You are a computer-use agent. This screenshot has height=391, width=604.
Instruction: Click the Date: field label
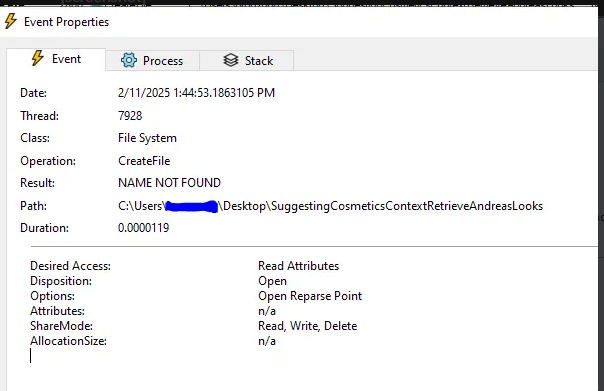pos(34,93)
